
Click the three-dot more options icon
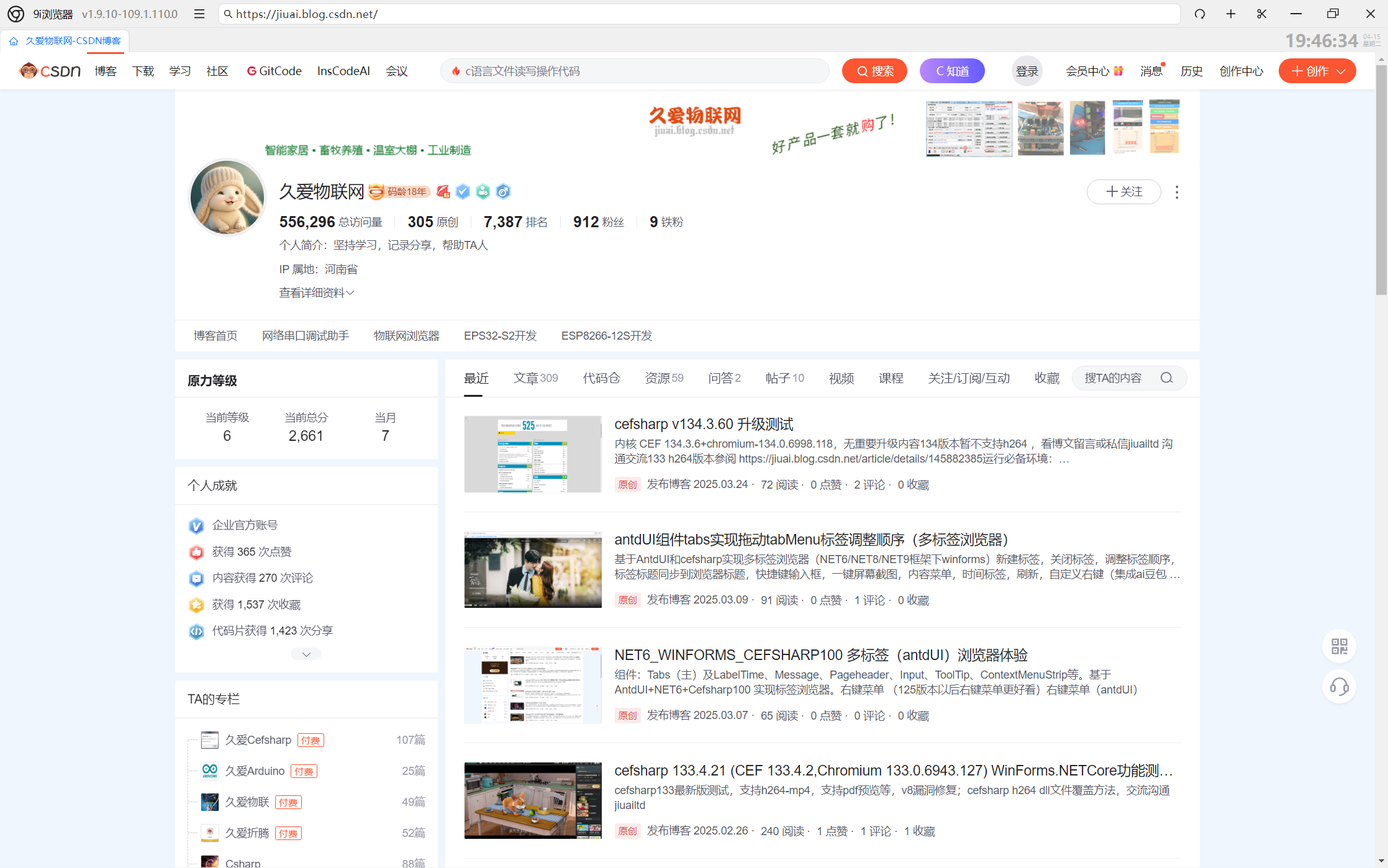1177,192
